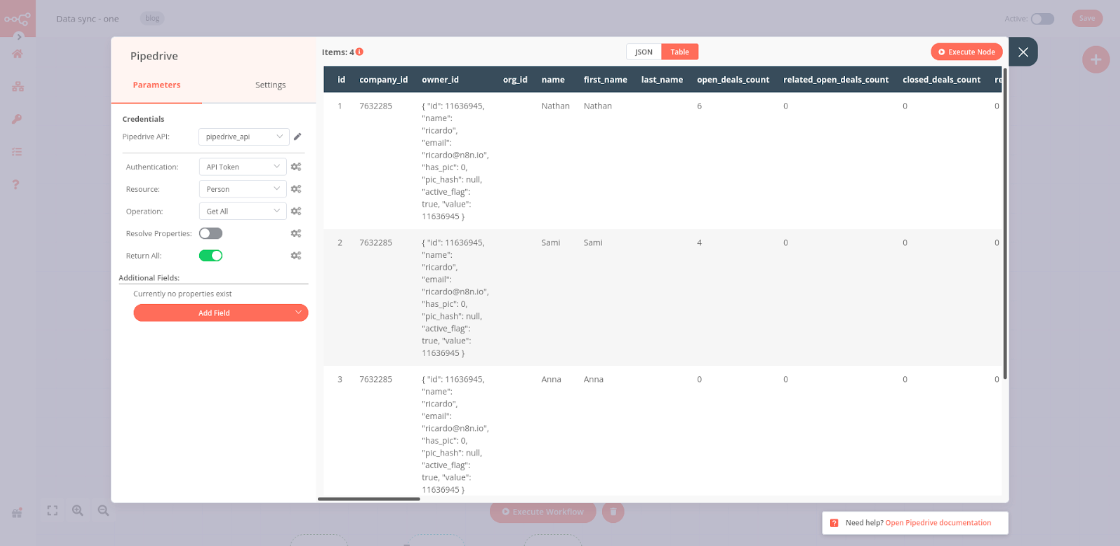Switch output view to JSON
Screen dimensions: 1120x546
[644, 52]
